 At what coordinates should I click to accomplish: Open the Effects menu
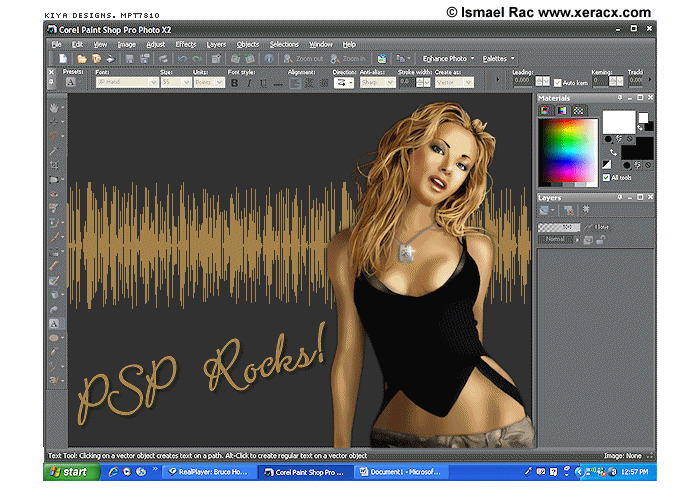point(186,44)
